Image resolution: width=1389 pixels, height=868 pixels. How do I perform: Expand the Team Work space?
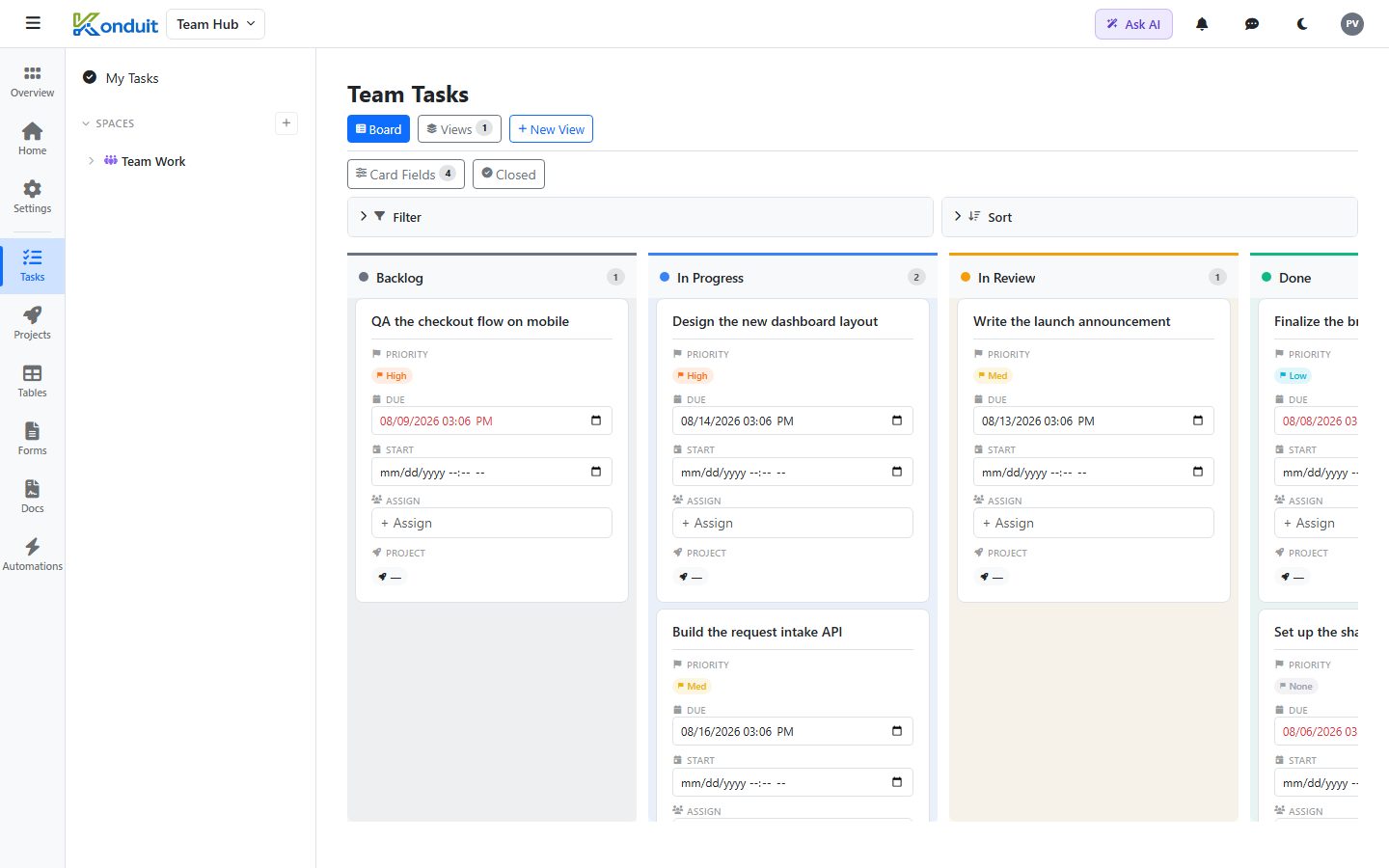point(92,161)
